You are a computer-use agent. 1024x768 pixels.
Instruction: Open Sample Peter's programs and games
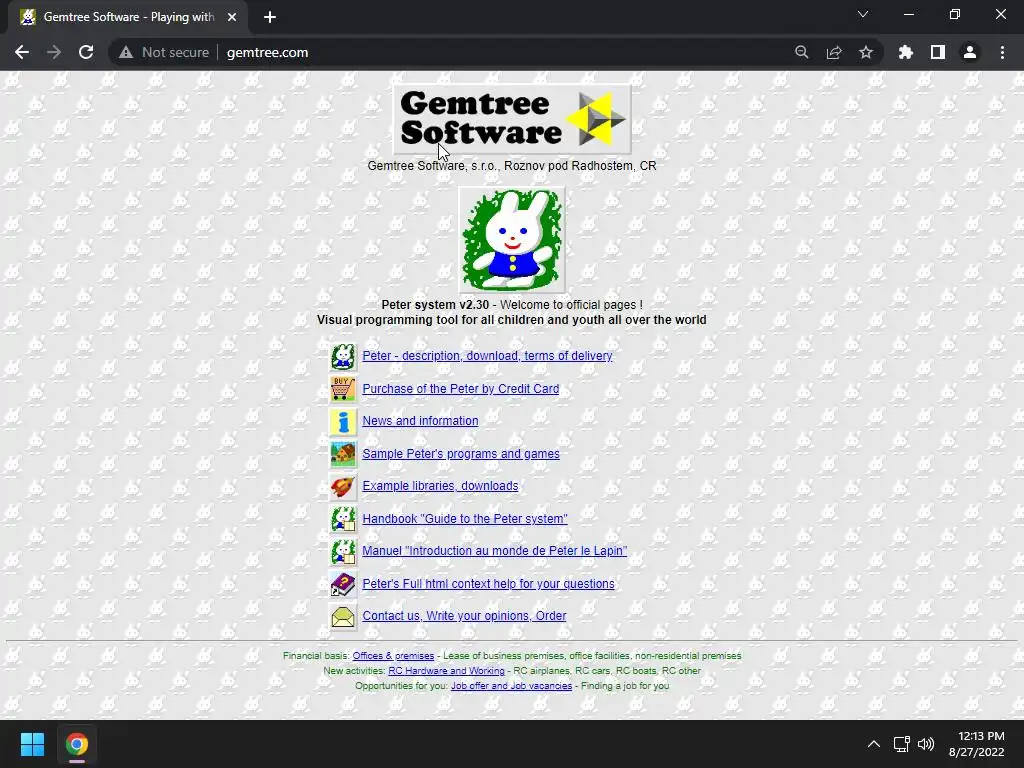pyautogui.click(x=460, y=454)
